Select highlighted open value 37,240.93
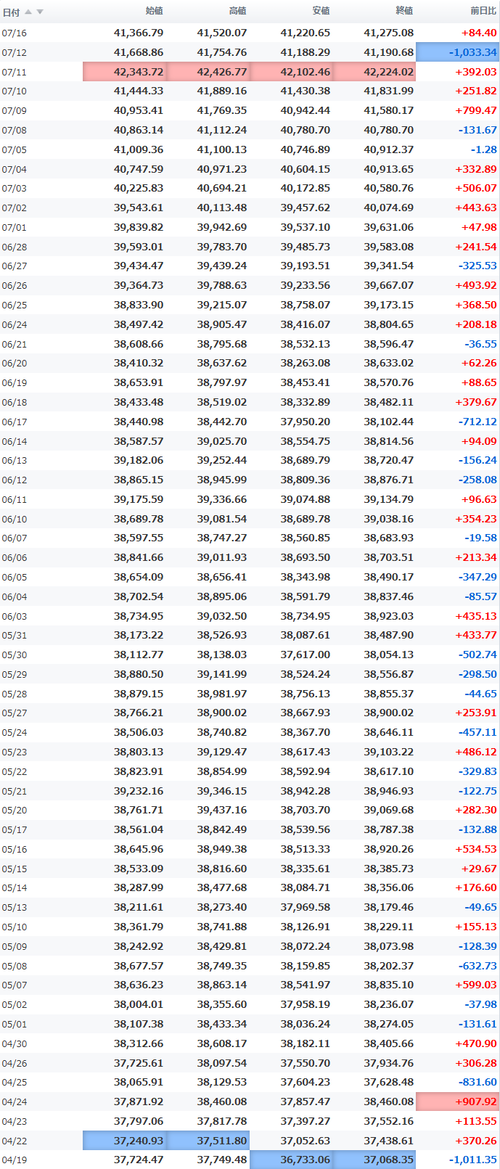The height and width of the screenshot is (1169, 500). tap(124, 1140)
